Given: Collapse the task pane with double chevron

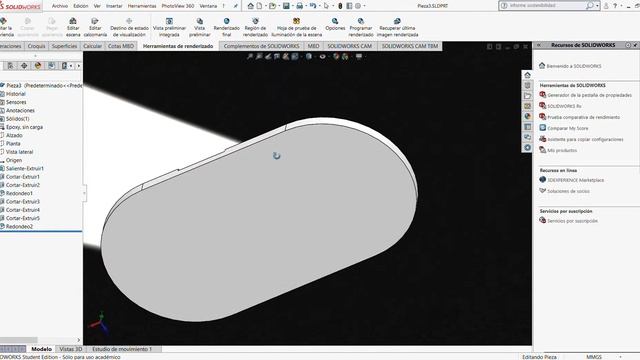Looking at the screenshot, I should [539, 45].
